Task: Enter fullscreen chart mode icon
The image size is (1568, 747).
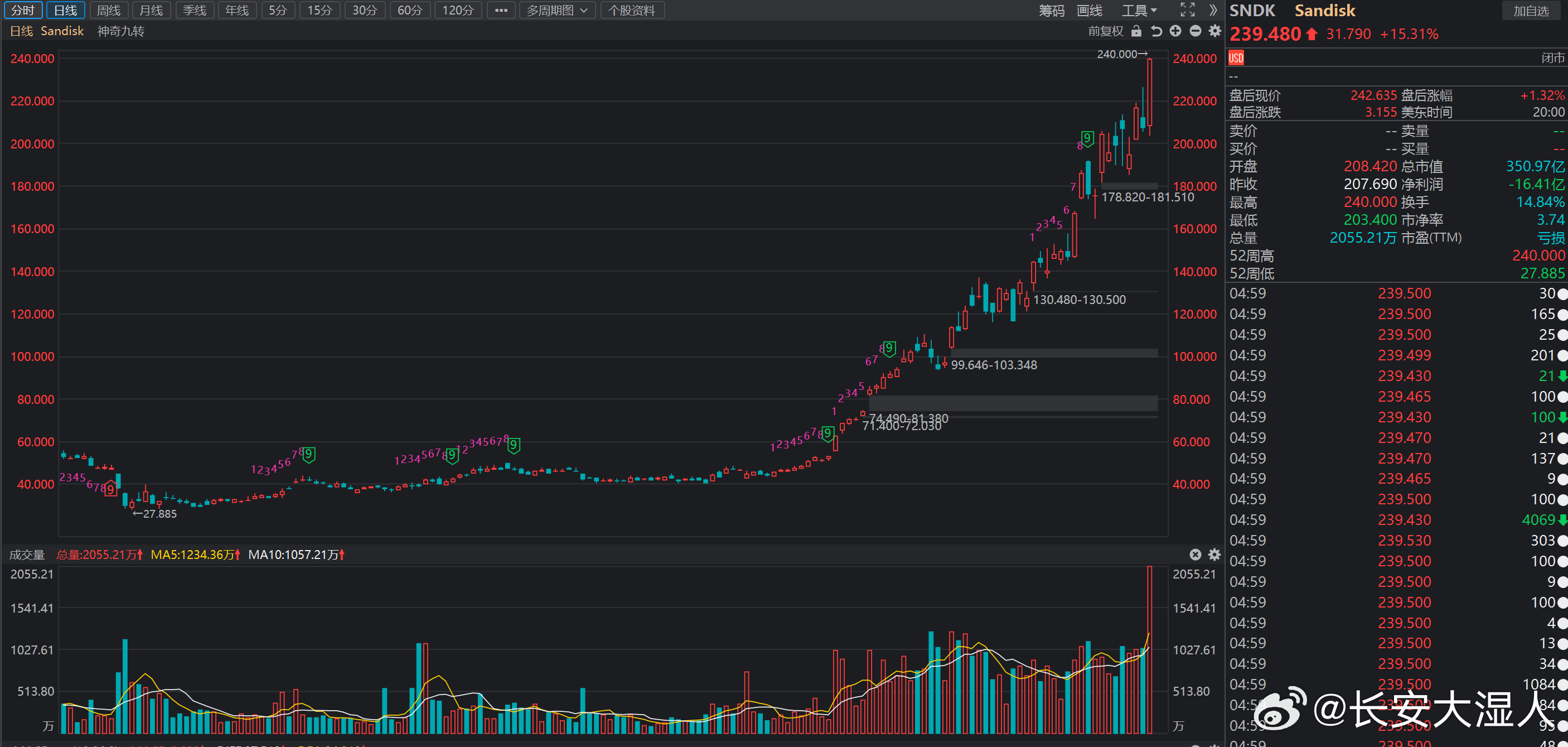Action: [x=1187, y=9]
